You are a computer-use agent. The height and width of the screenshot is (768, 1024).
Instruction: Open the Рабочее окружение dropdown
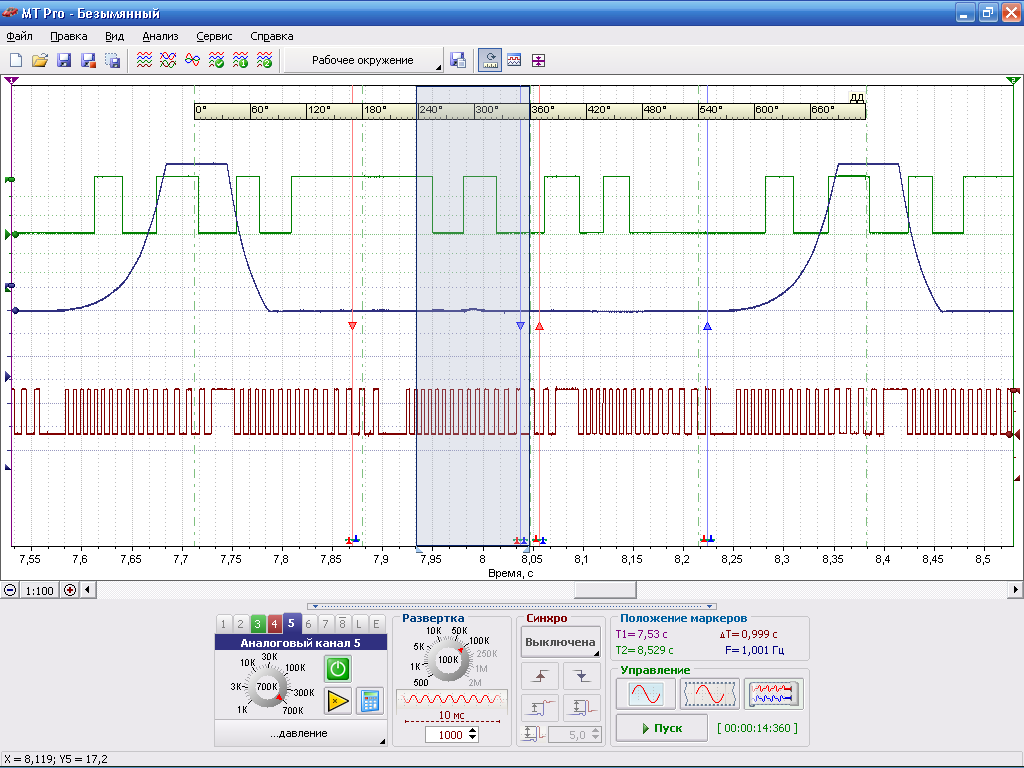pos(363,60)
